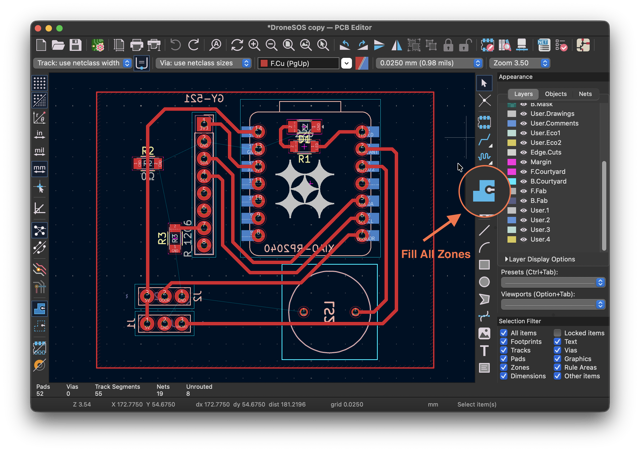This screenshot has width=640, height=452.
Task: Open the Footprint Library Browser icon
Action: 504,45
